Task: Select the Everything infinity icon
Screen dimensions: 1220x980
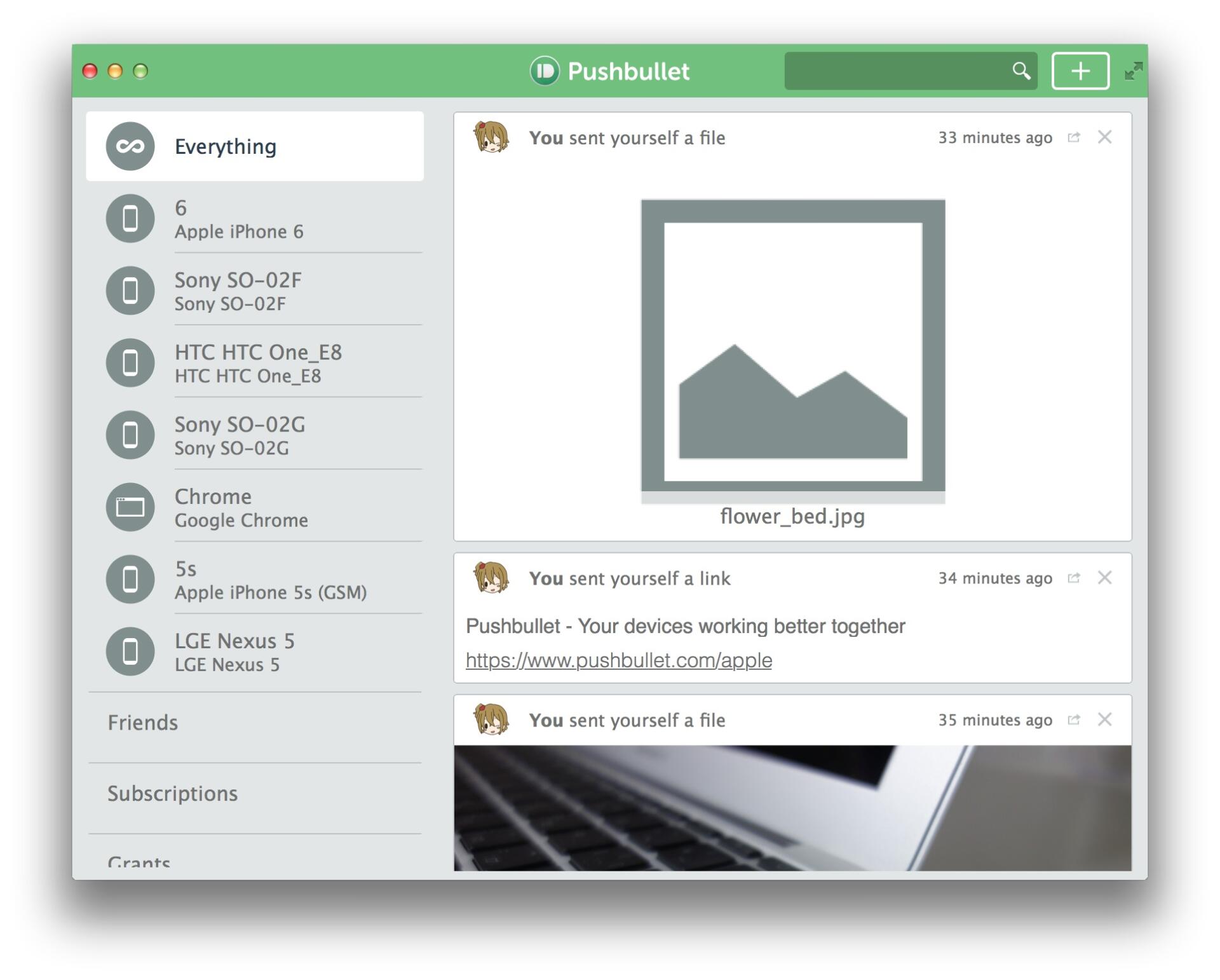Action: [x=130, y=146]
